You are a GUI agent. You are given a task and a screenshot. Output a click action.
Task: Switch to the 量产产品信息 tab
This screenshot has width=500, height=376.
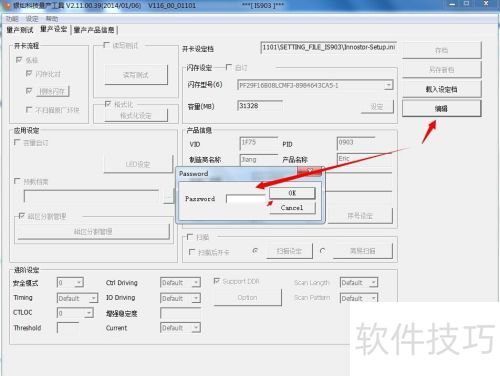(94, 30)
